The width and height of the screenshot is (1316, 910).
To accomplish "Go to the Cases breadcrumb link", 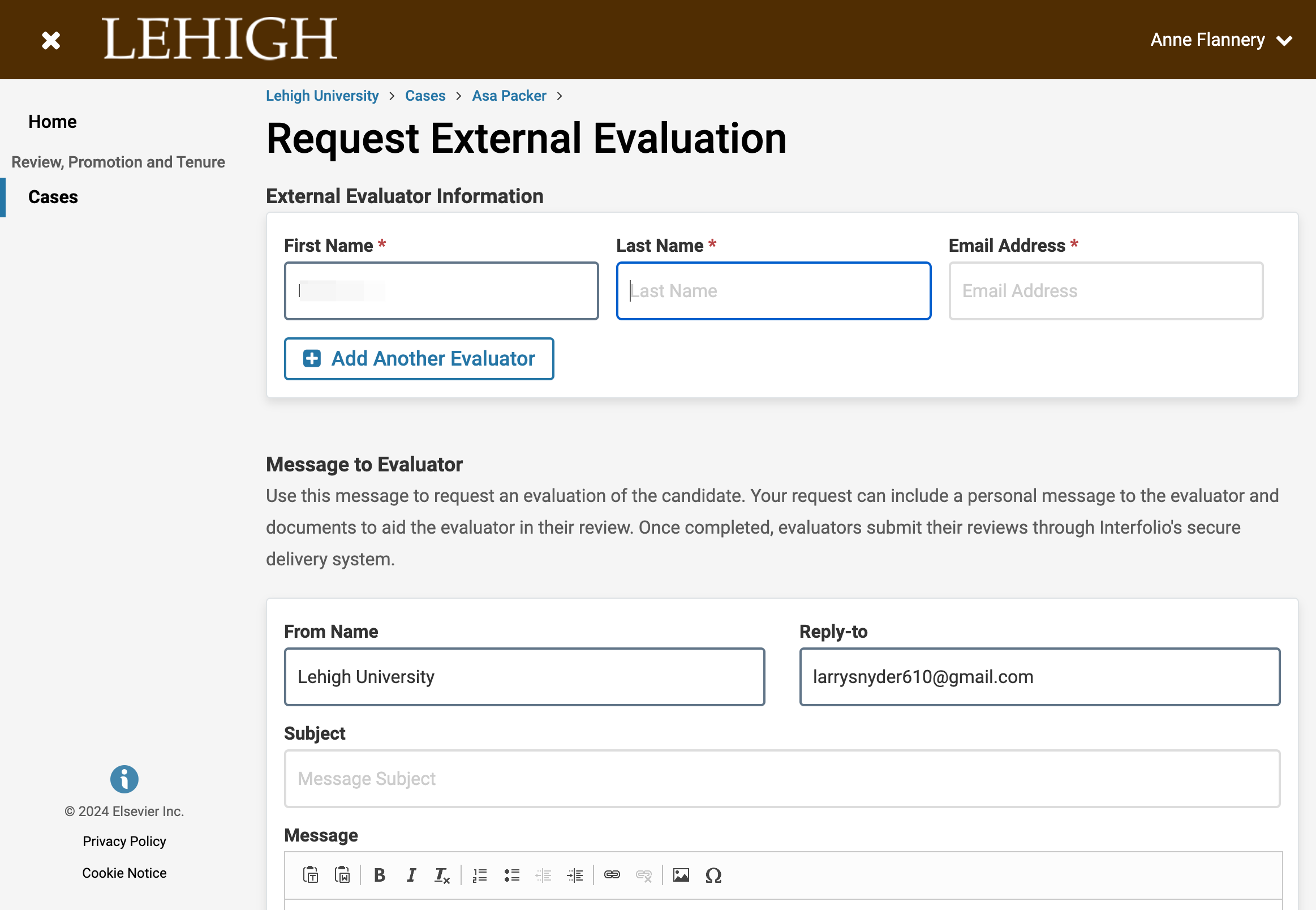I will coord(425,96).
